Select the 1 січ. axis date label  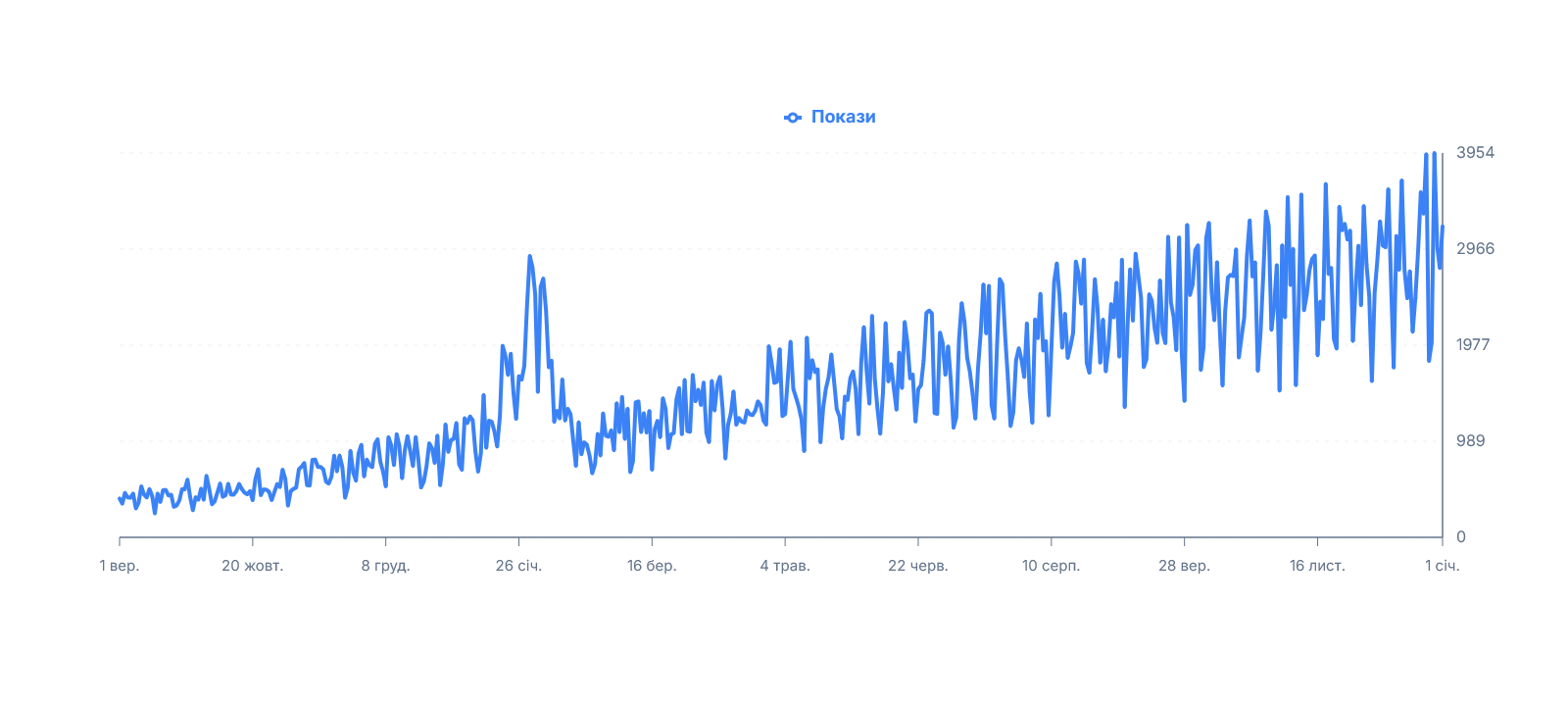click(1443, 566)
